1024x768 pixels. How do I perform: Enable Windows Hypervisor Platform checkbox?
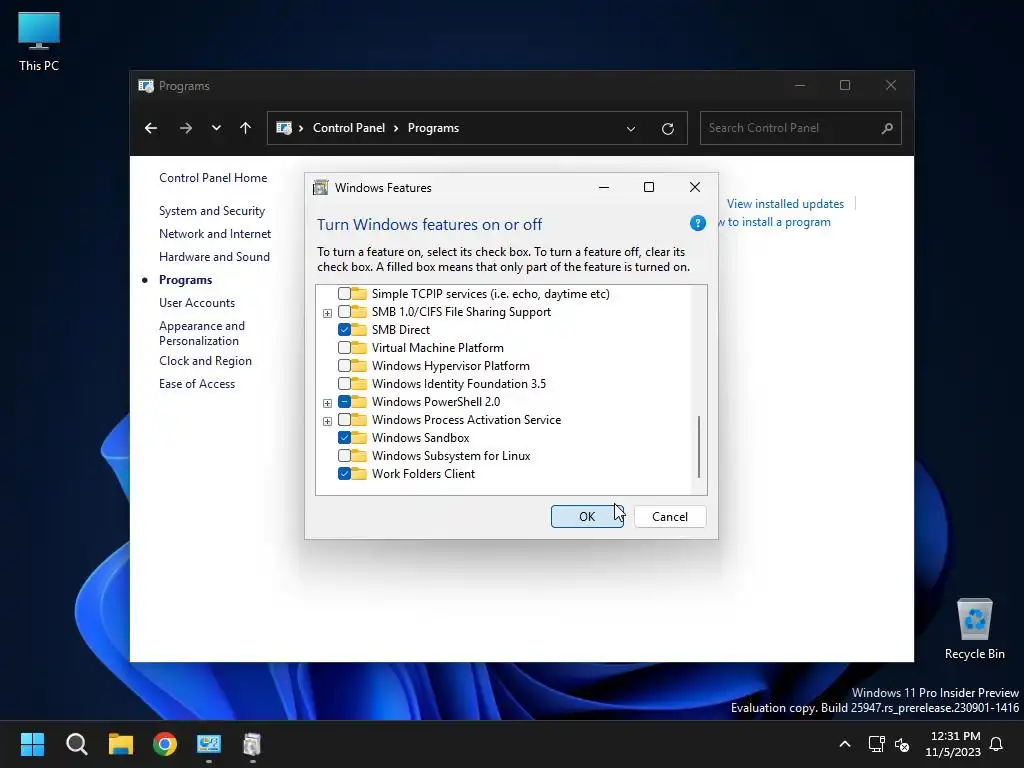point(344,366)
